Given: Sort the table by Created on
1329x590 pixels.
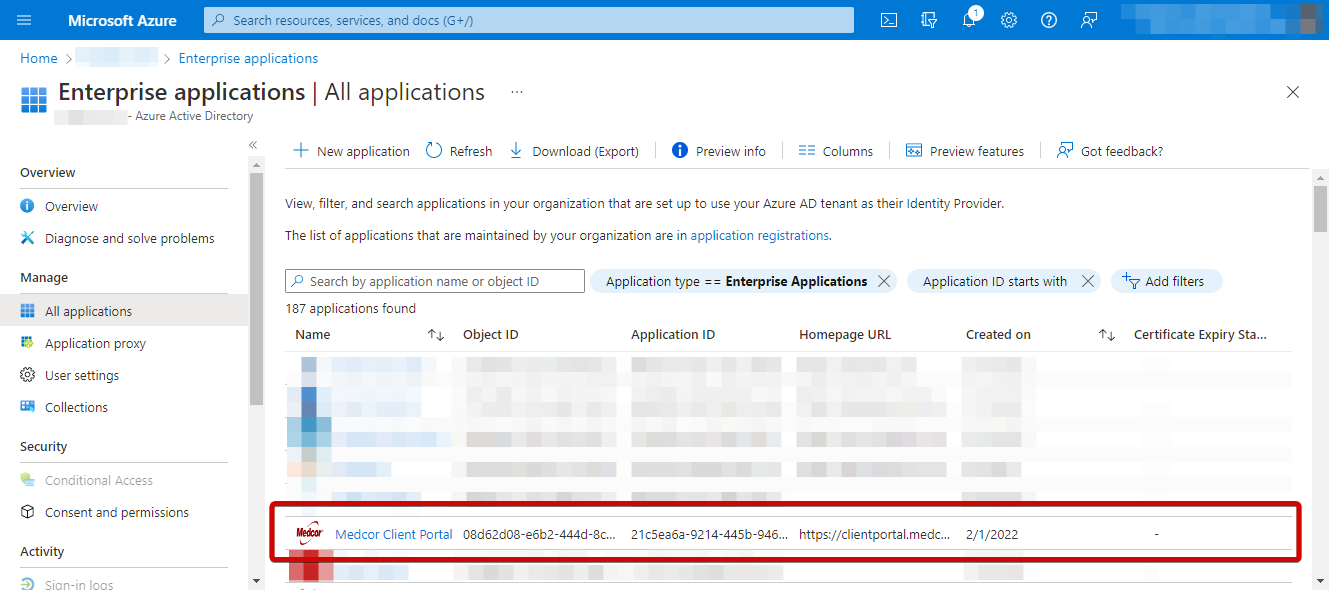Looking at the screenshot, I should [x=1107, y=335].
